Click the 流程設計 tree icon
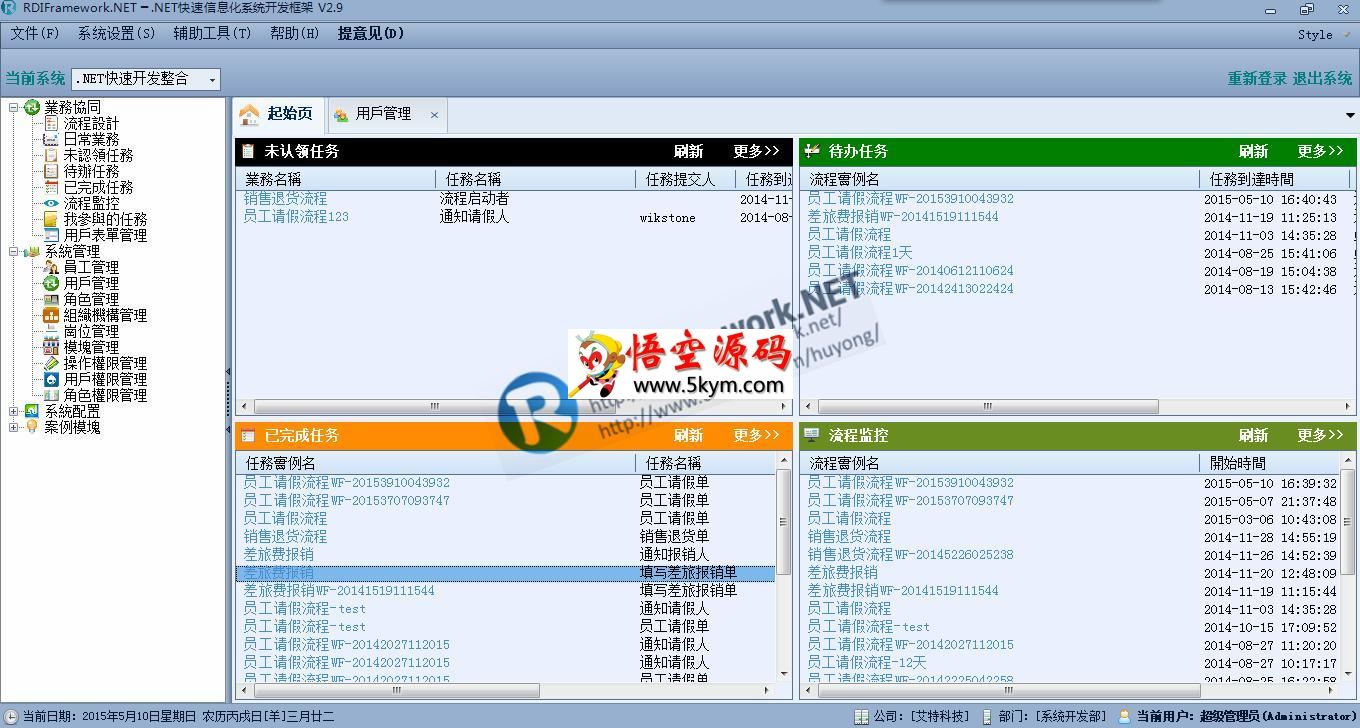 tap(51, 123)
